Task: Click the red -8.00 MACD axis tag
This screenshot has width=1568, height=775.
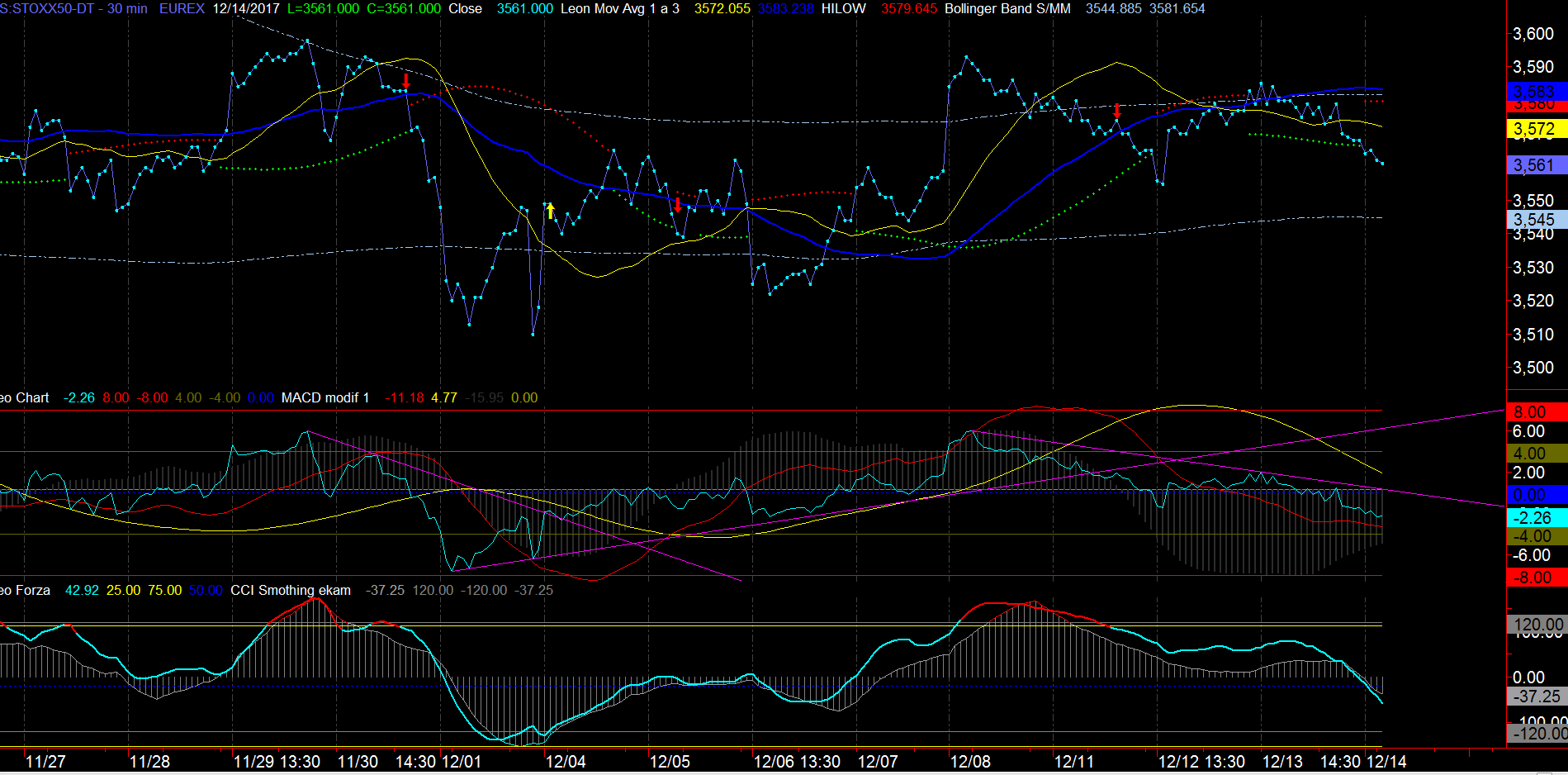Action: tap(1537, 578)
